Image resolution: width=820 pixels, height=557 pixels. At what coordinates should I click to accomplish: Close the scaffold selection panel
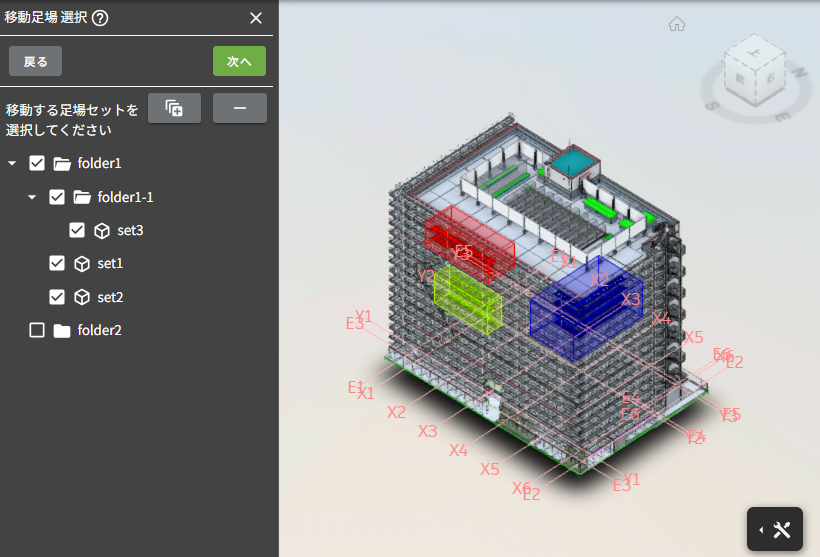[x=256, y=18]
